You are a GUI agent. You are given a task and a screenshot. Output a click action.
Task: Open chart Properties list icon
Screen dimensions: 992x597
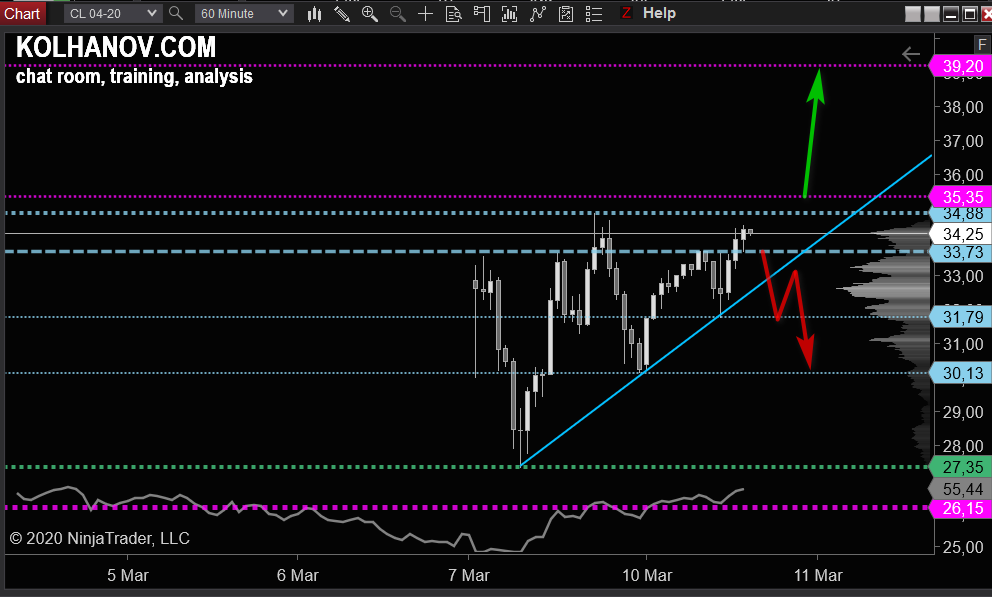pos(595,13)
